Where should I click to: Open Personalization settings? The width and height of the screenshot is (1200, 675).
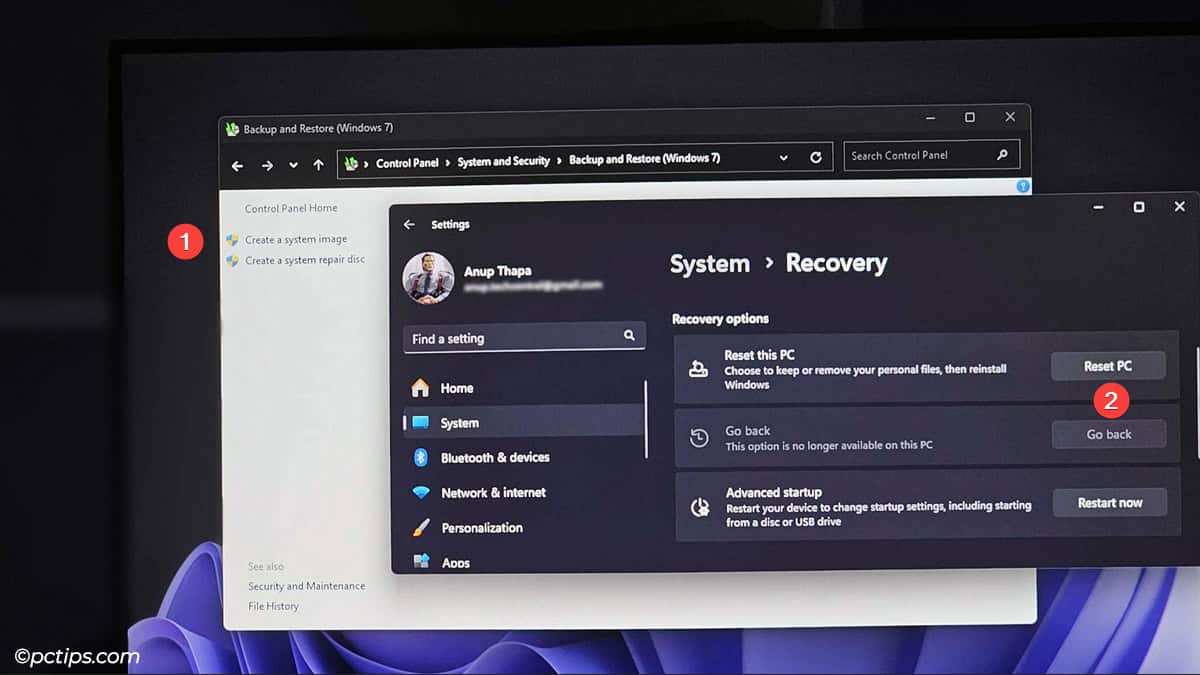tap(482, 527)
